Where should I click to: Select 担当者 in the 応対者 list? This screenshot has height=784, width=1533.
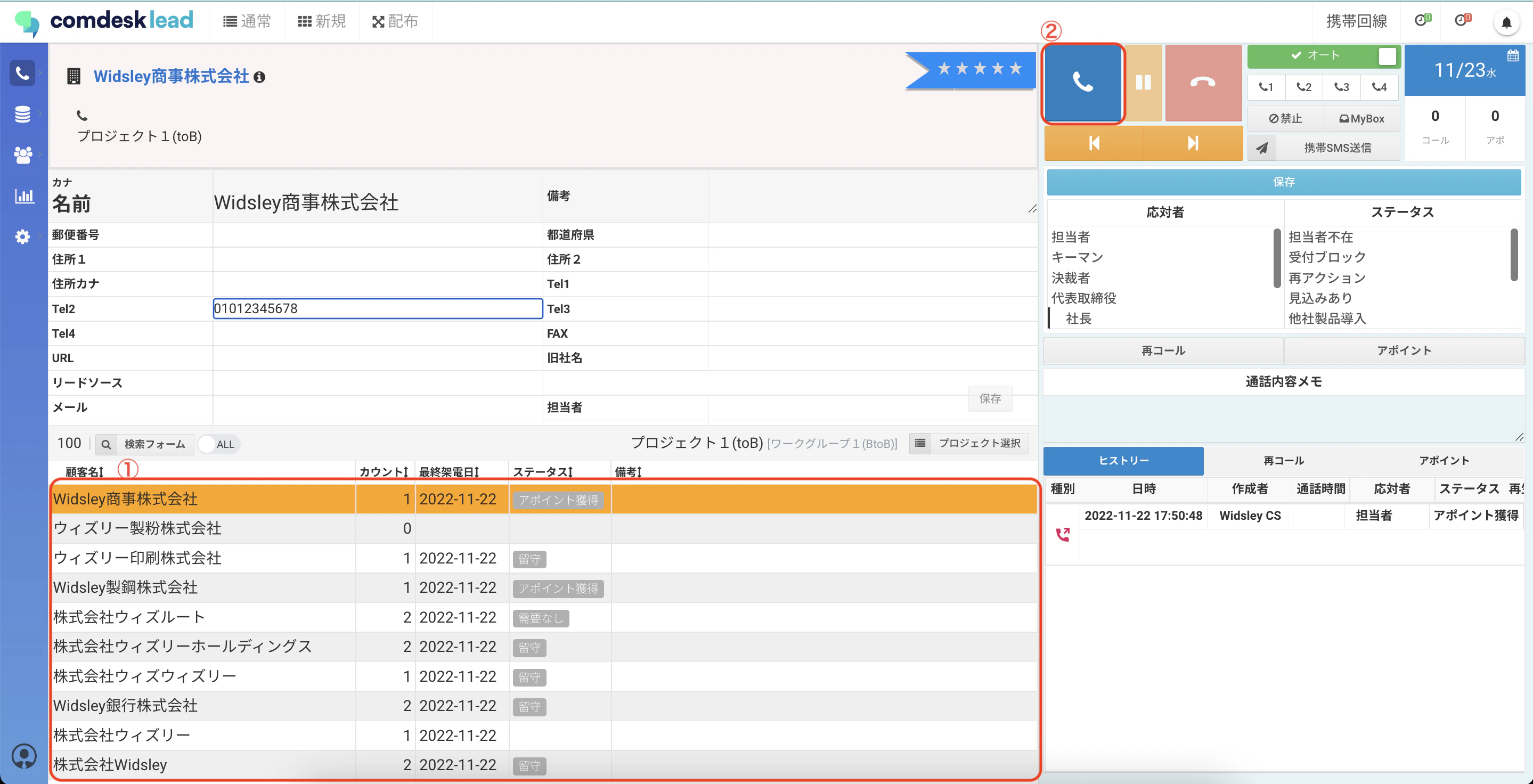(1071, 237)
